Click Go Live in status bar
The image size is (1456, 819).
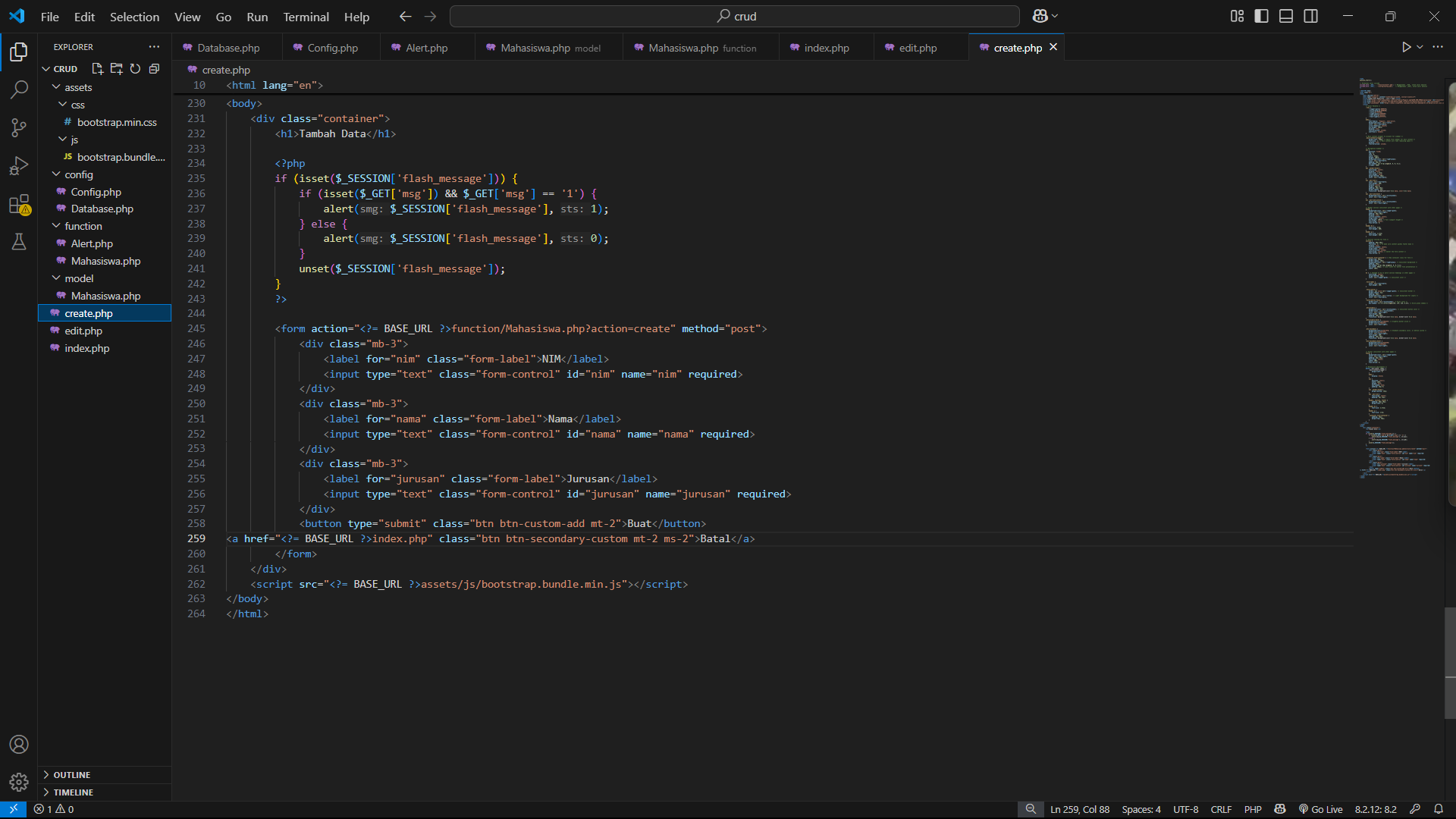tap(1320, 809)
